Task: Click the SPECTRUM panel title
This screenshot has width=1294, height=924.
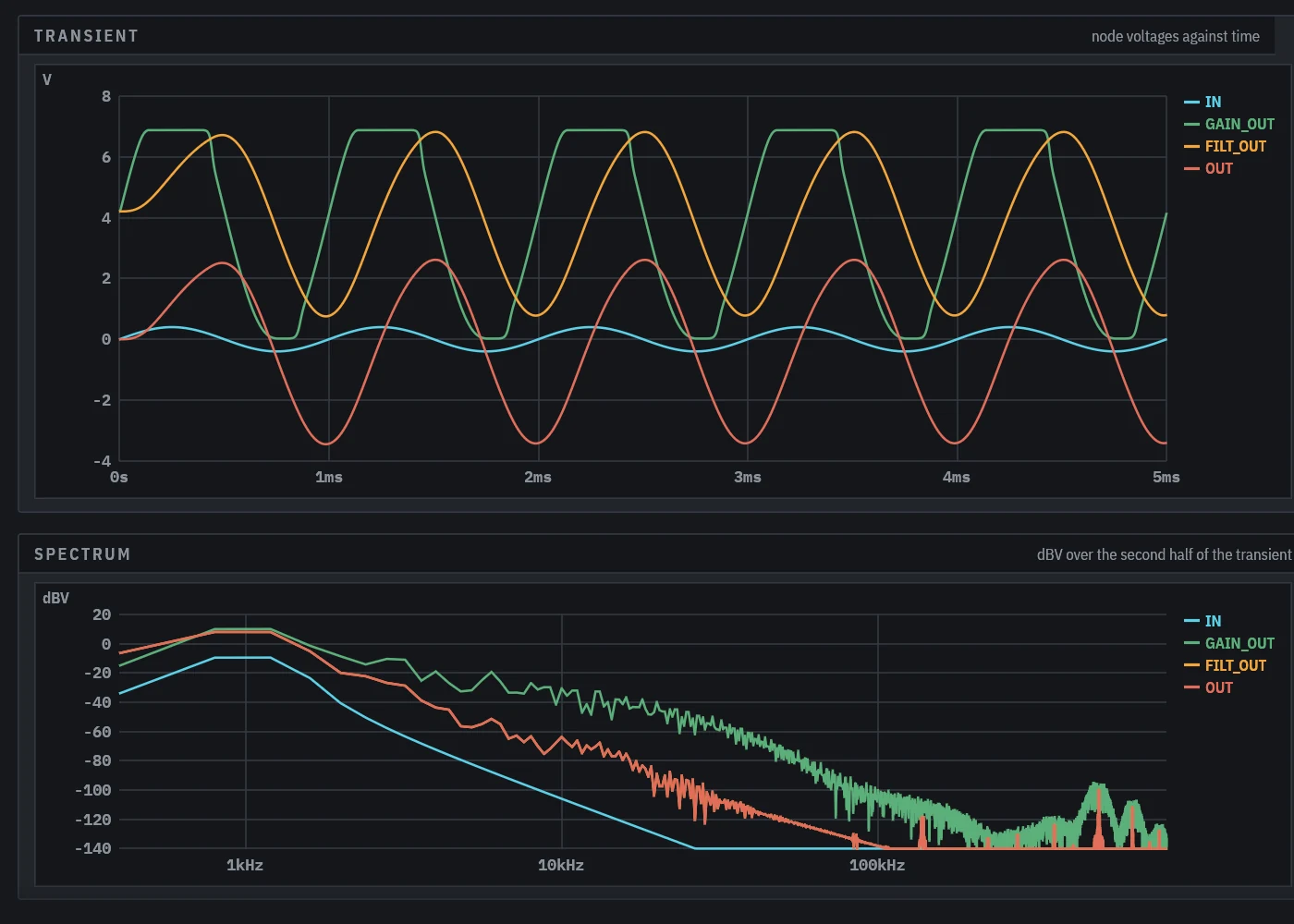Action: 82,554
